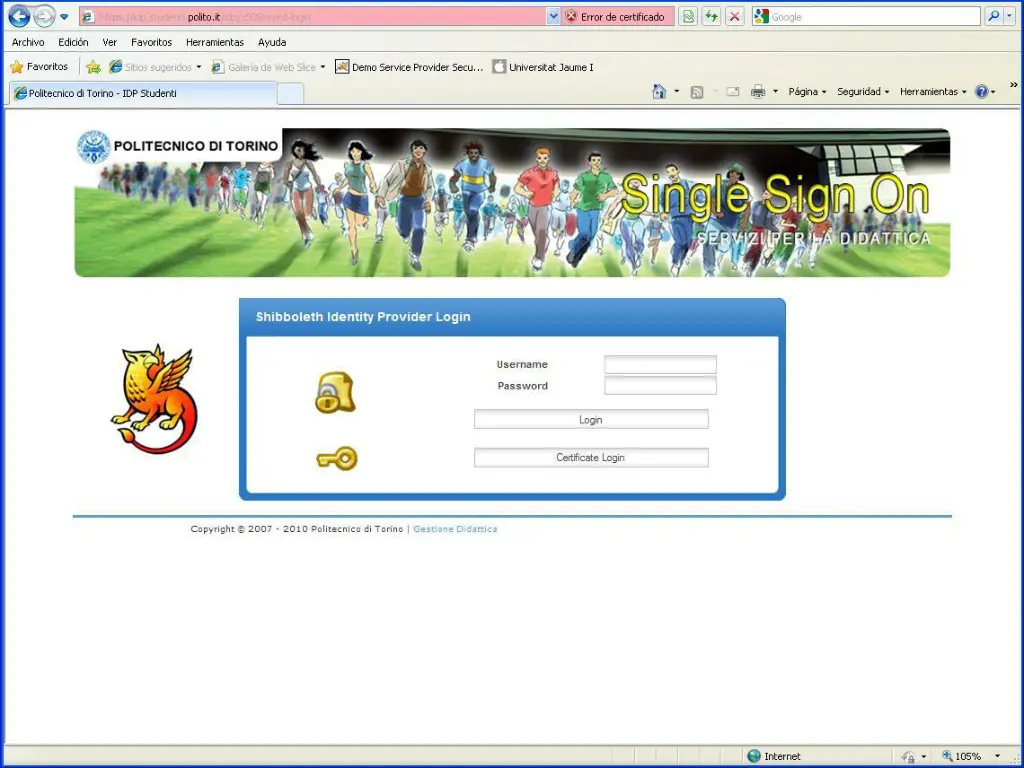This screenshot has height=768, width=1024.
Task: Open the search provider dropdown arrow
Action: (x=1010, y=16)
